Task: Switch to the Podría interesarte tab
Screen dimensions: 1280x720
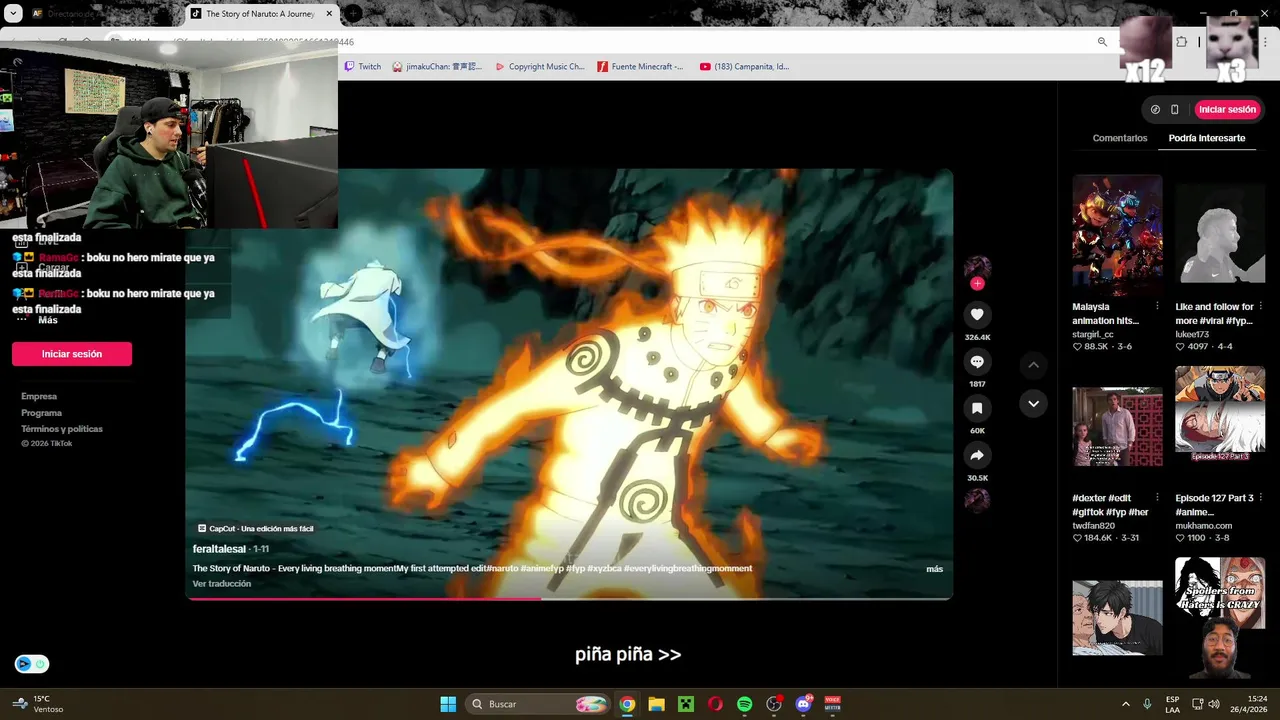Action: (1207, 138)
